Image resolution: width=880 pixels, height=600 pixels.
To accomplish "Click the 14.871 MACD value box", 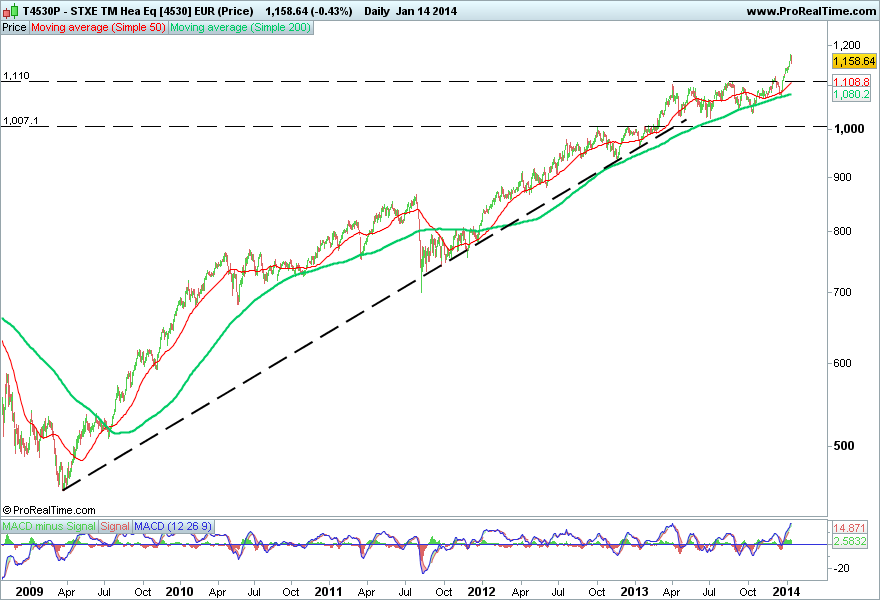I will tap(849, 528).
